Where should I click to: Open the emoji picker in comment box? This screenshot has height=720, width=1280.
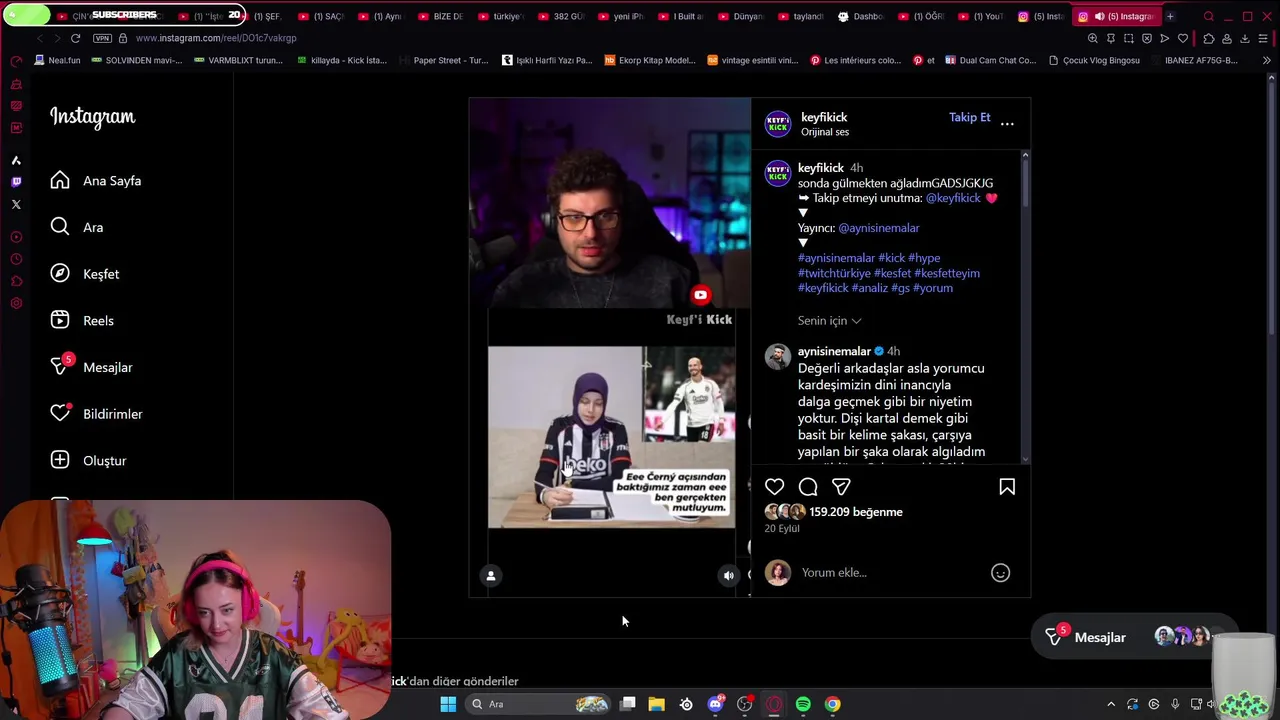click(x=1000, y=573)
